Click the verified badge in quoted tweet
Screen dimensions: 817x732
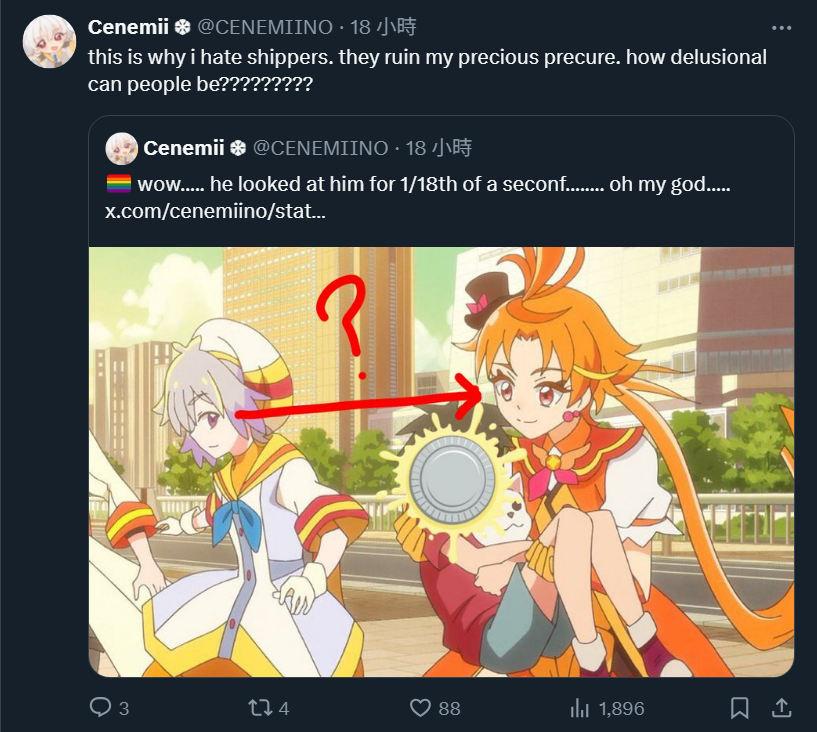click(x=238, y=148)
